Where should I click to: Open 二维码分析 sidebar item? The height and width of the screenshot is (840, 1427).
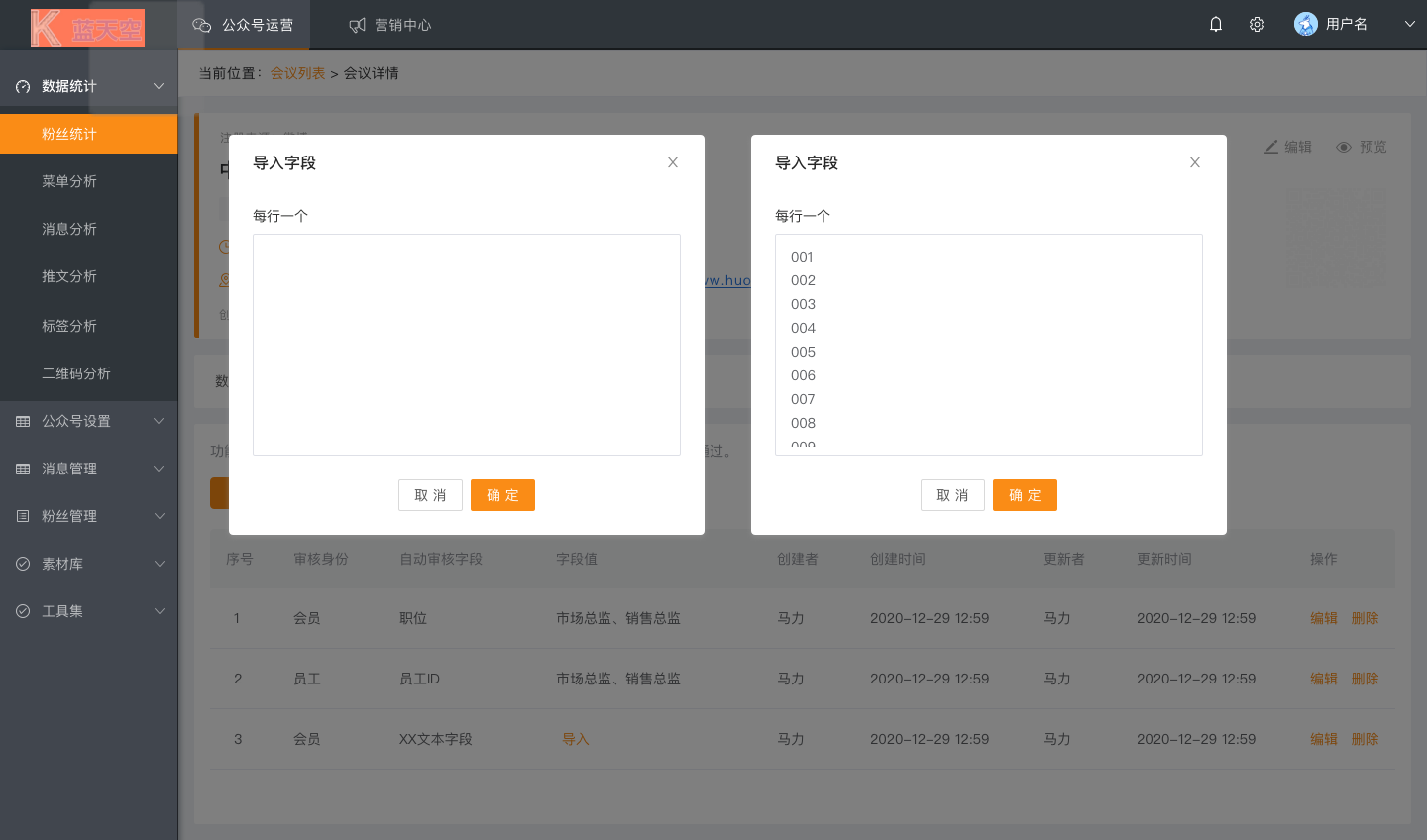pos(76,373)
